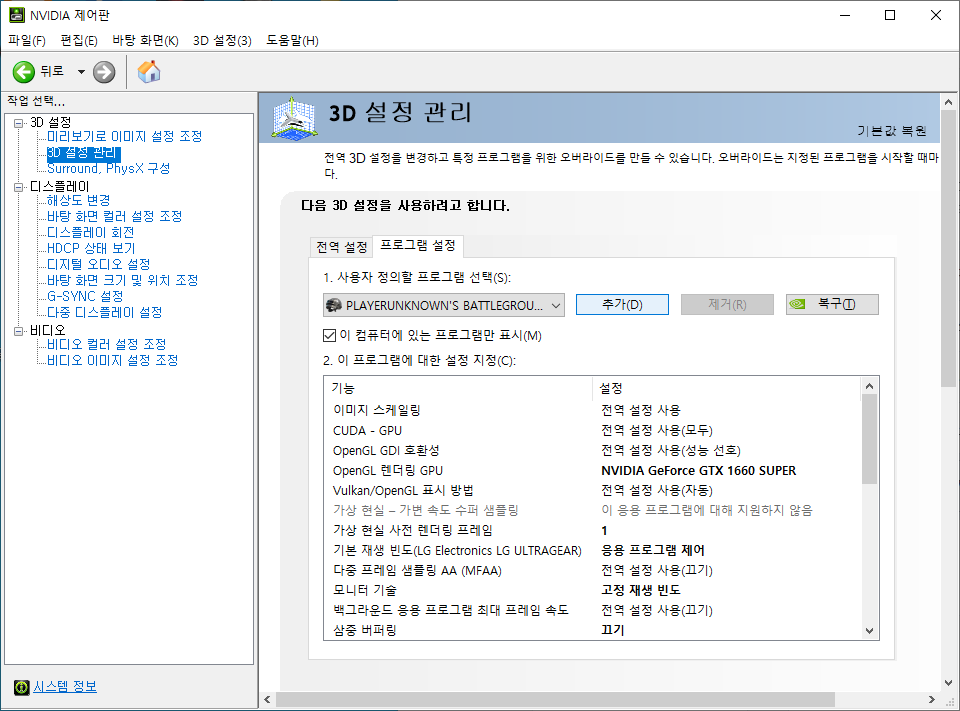The width and height of the screenshot is (960, 711).
Task: Select the 기본 재생 빈도 row
Action: tap(592, 551)
